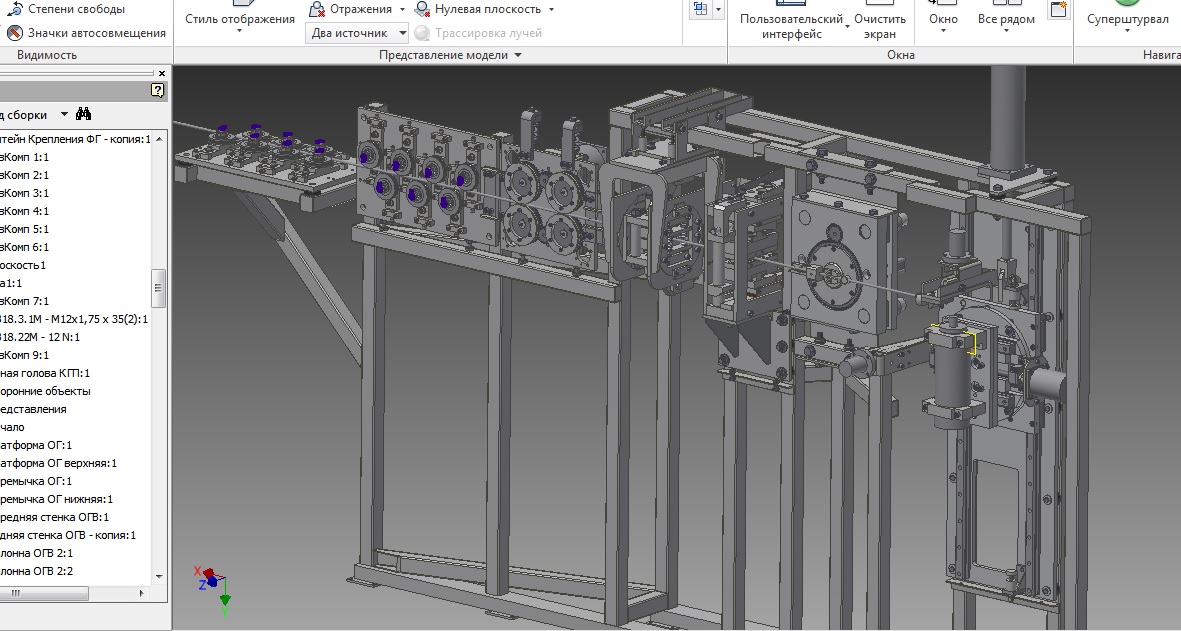Image resolution: width=1181 pixels, height=631 pixels.
Task: Open the browser panel help icon
Action: coord(158,91)
